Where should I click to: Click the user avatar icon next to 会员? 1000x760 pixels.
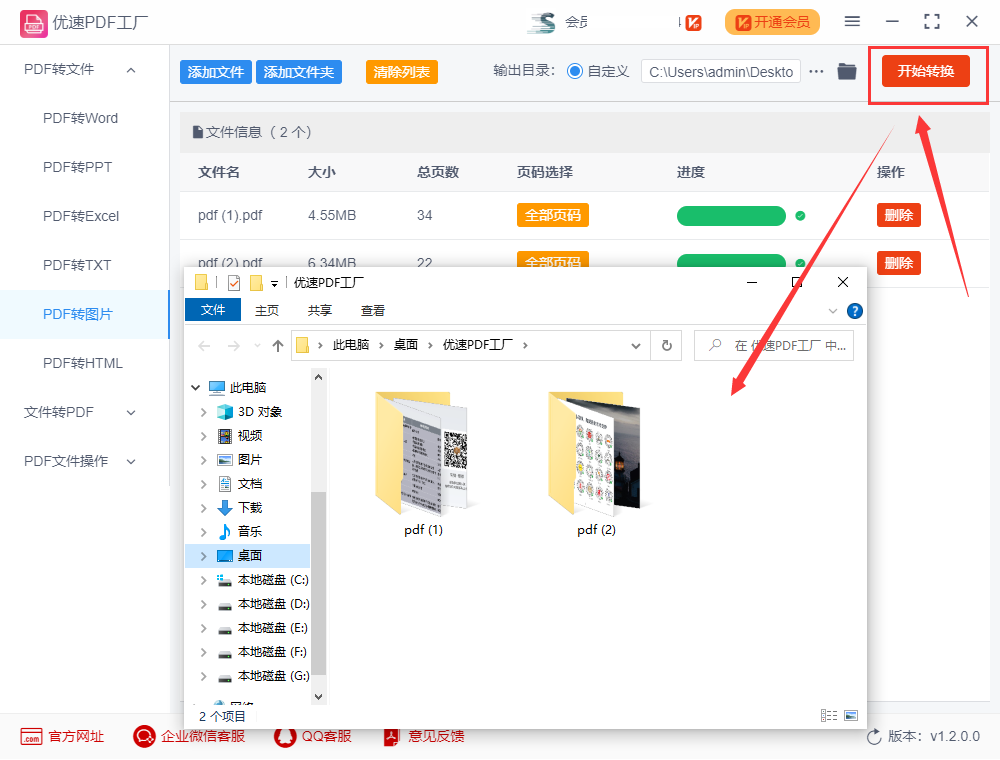(x=542, y=23)
